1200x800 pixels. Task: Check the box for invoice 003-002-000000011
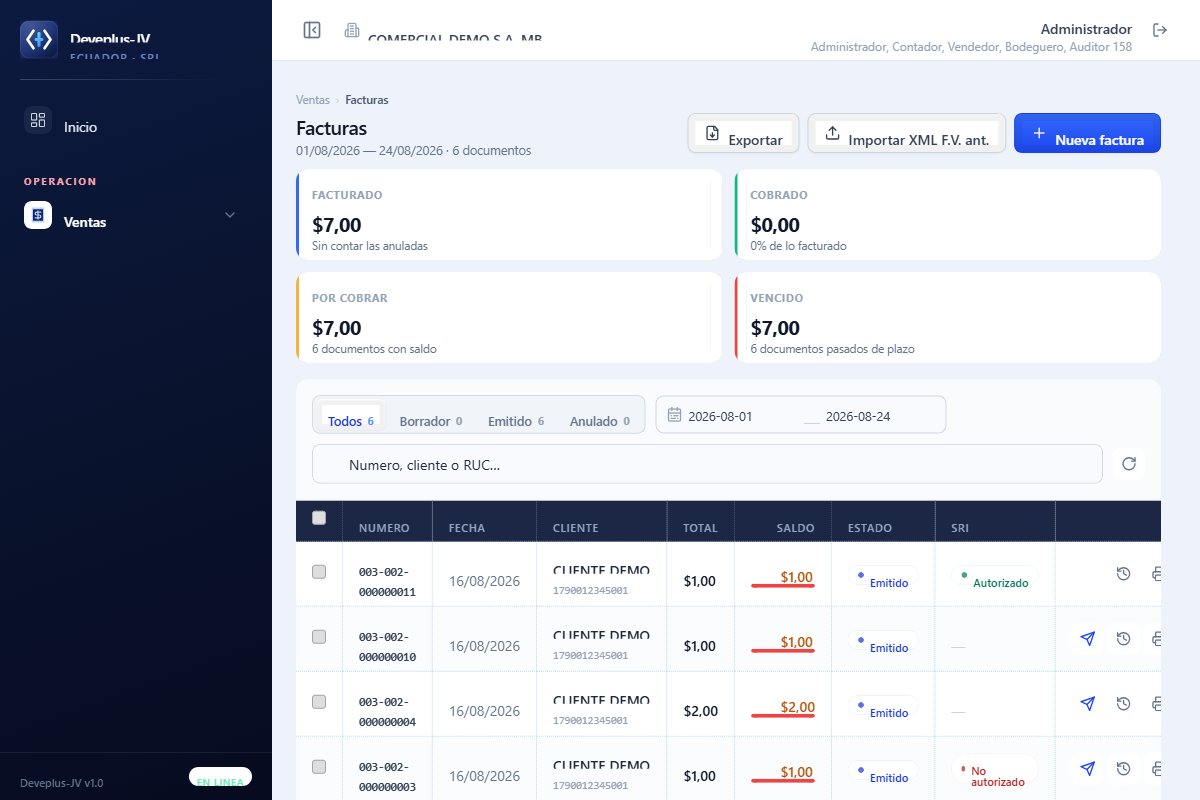click(319, 572)
